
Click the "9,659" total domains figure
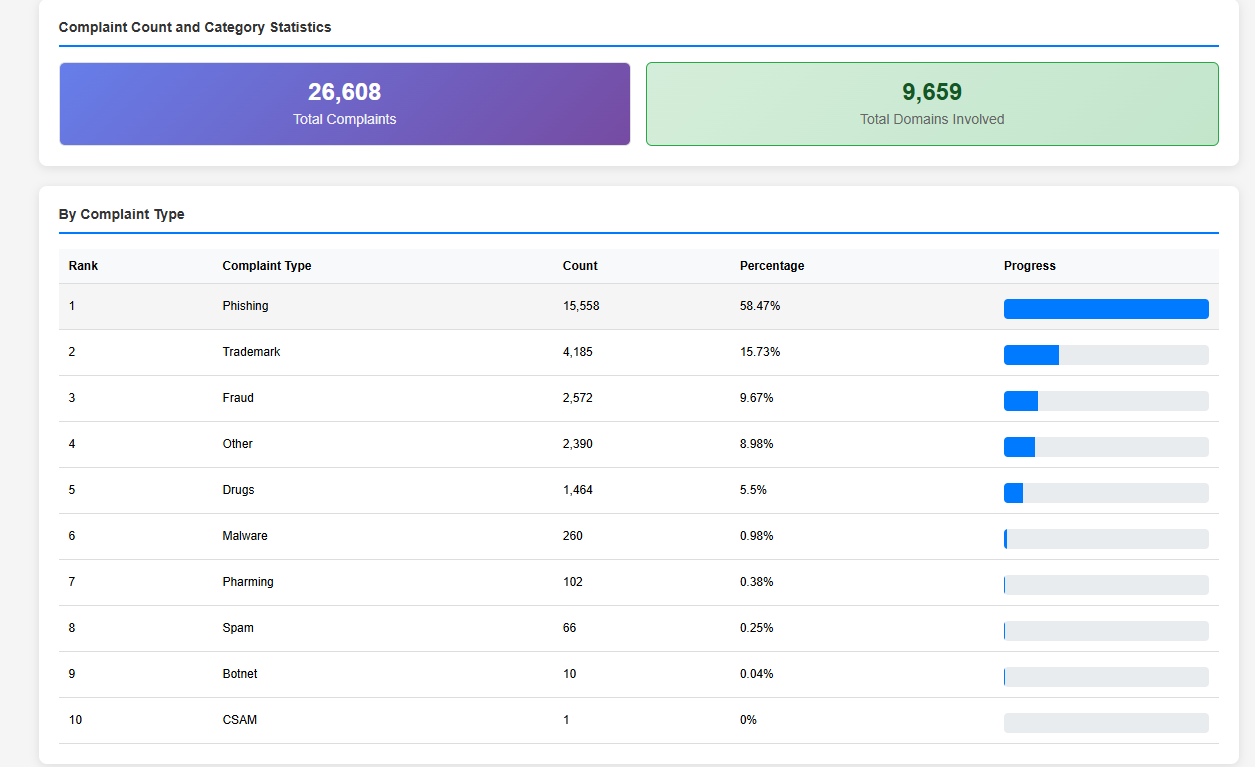[x=932, y=92]
